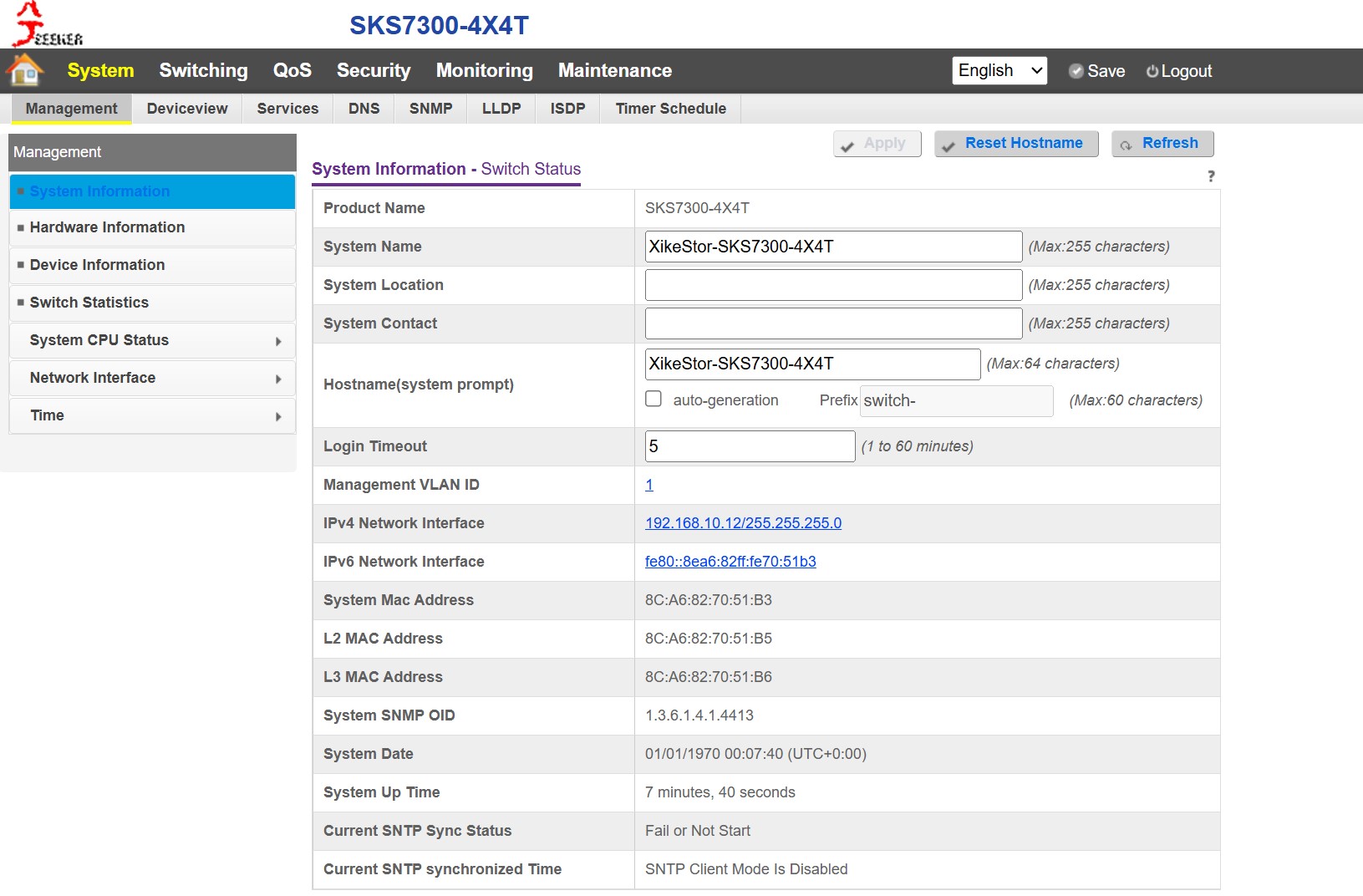Click the L2 MAC Address value 8C:A6:82:70:51:B5
The image size is (1363, 896).
tap(709, 639)
